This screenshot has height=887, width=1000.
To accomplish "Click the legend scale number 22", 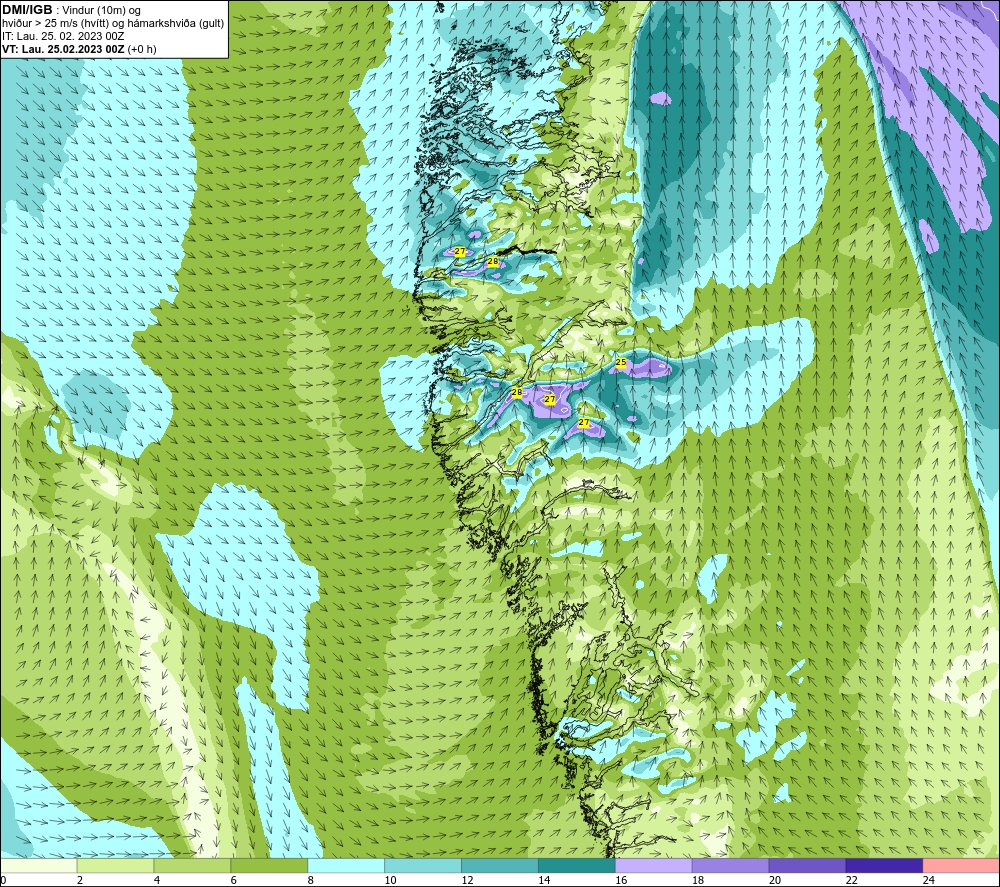I will coord(851,880).
